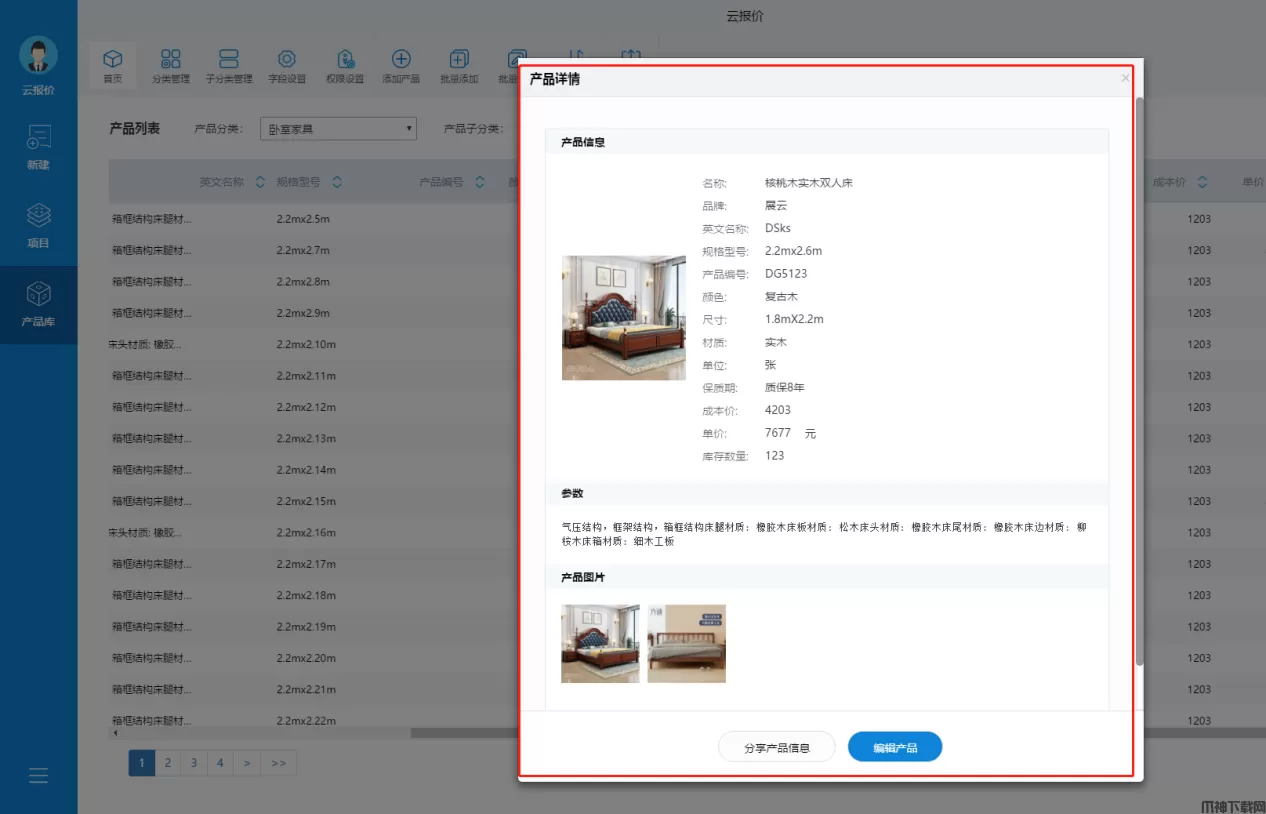Select 产品库 product library in sidebar

(x=38, y=304)
